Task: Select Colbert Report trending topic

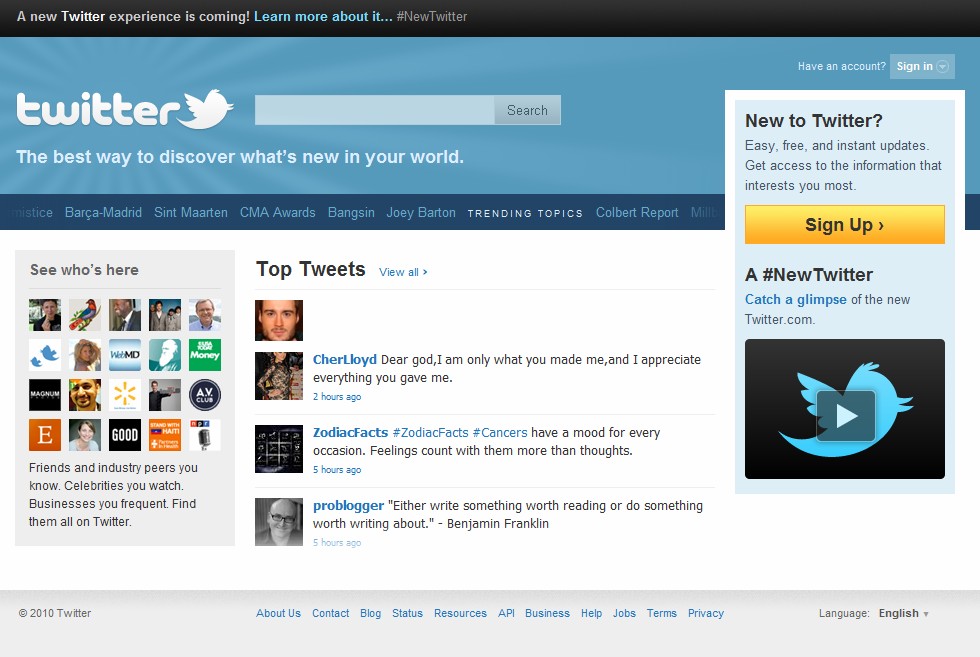Action: tap(637, 213)
